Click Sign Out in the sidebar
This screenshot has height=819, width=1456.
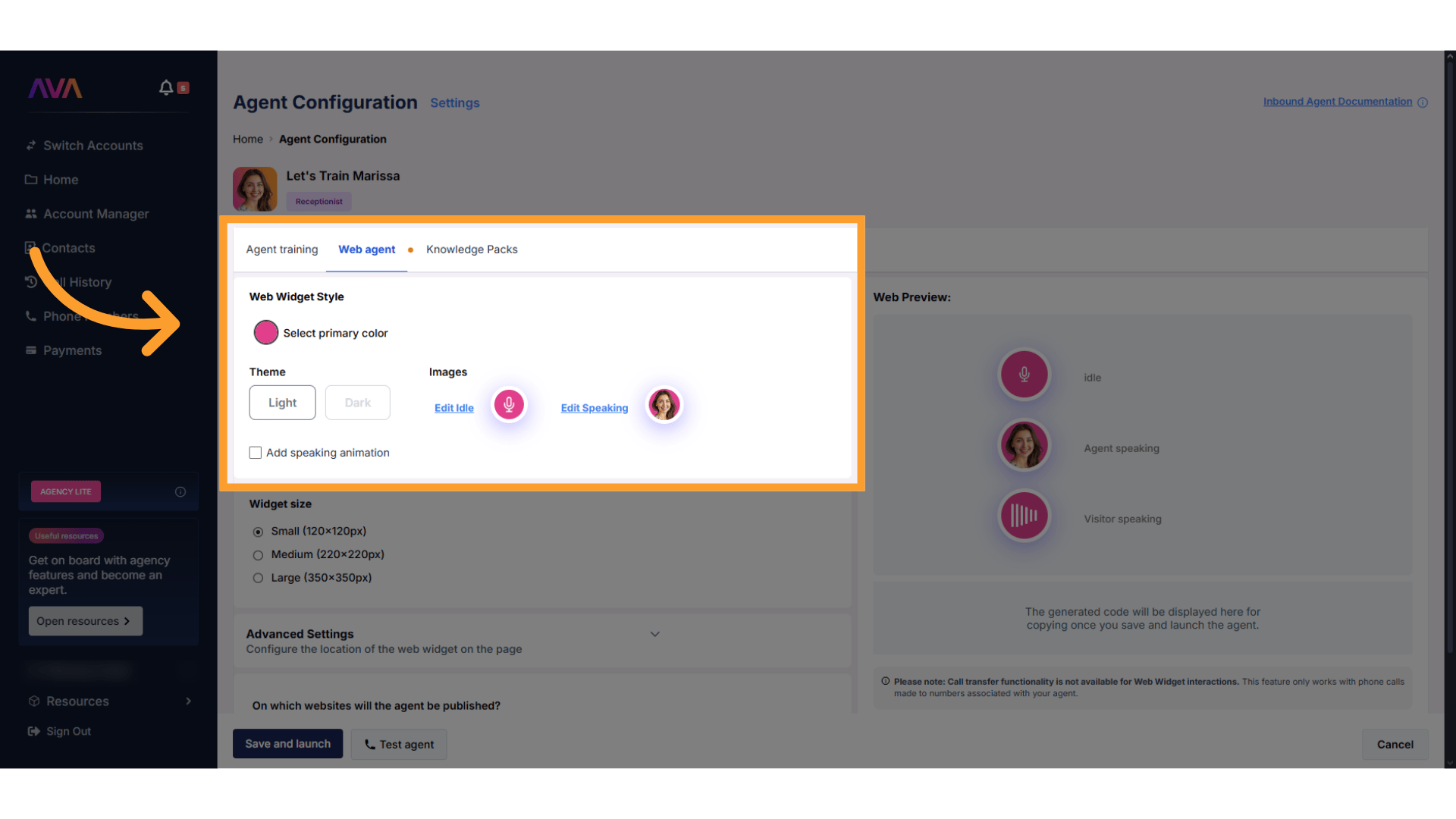pyautogui.click(x=68, y=731)
